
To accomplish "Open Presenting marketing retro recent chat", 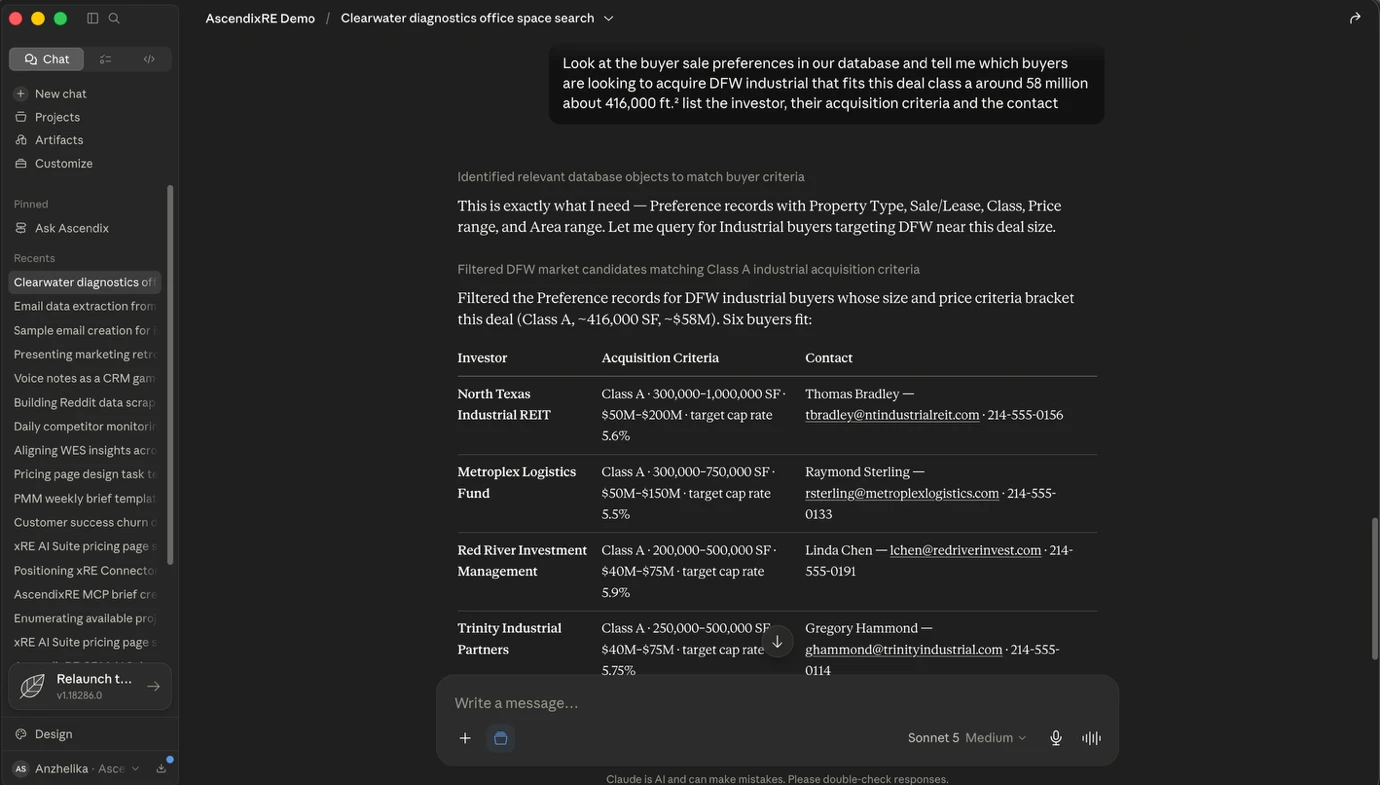I will 85,354.
